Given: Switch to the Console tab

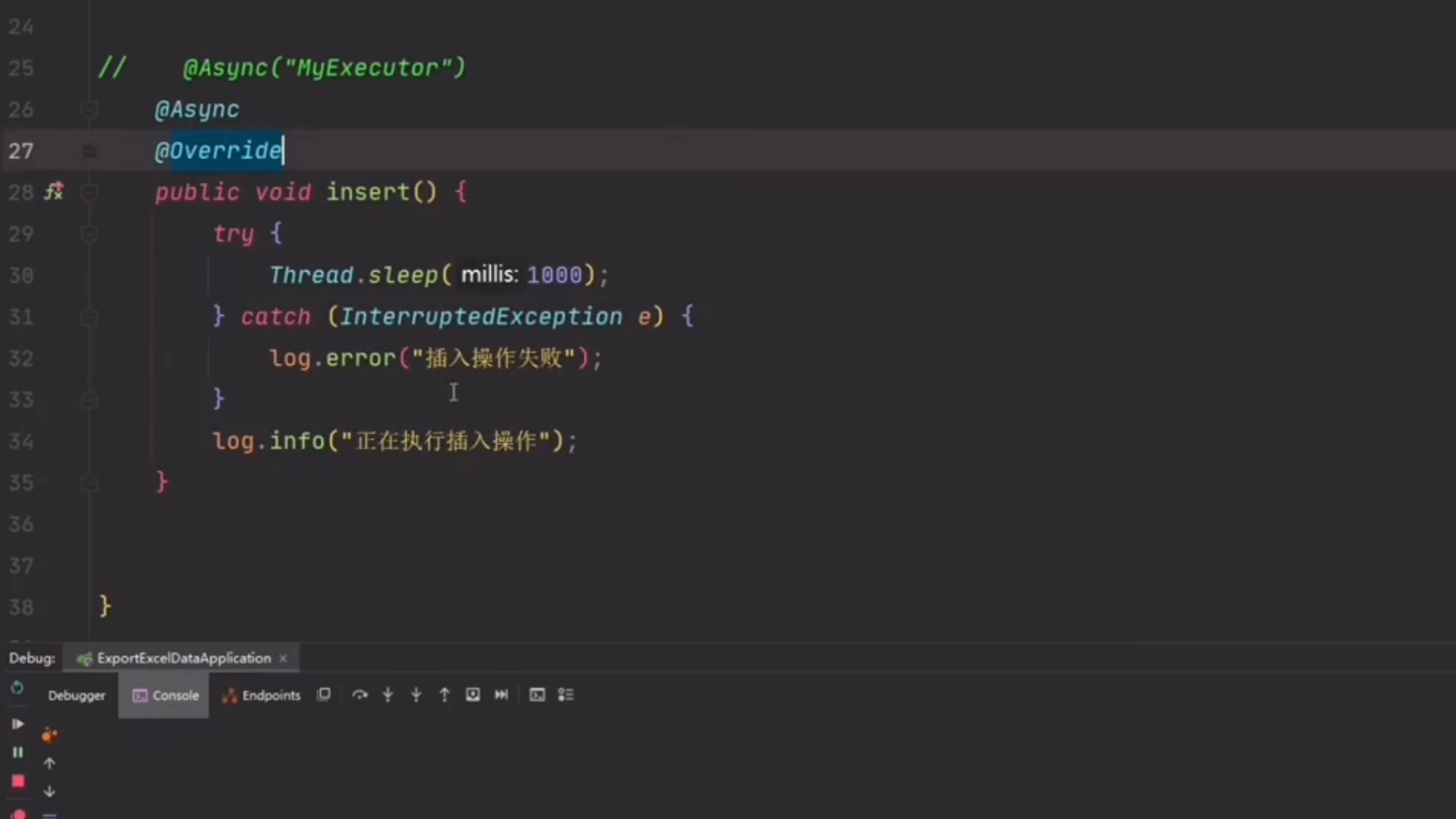Looking at the screenshot, I should [x=165, y=695].
